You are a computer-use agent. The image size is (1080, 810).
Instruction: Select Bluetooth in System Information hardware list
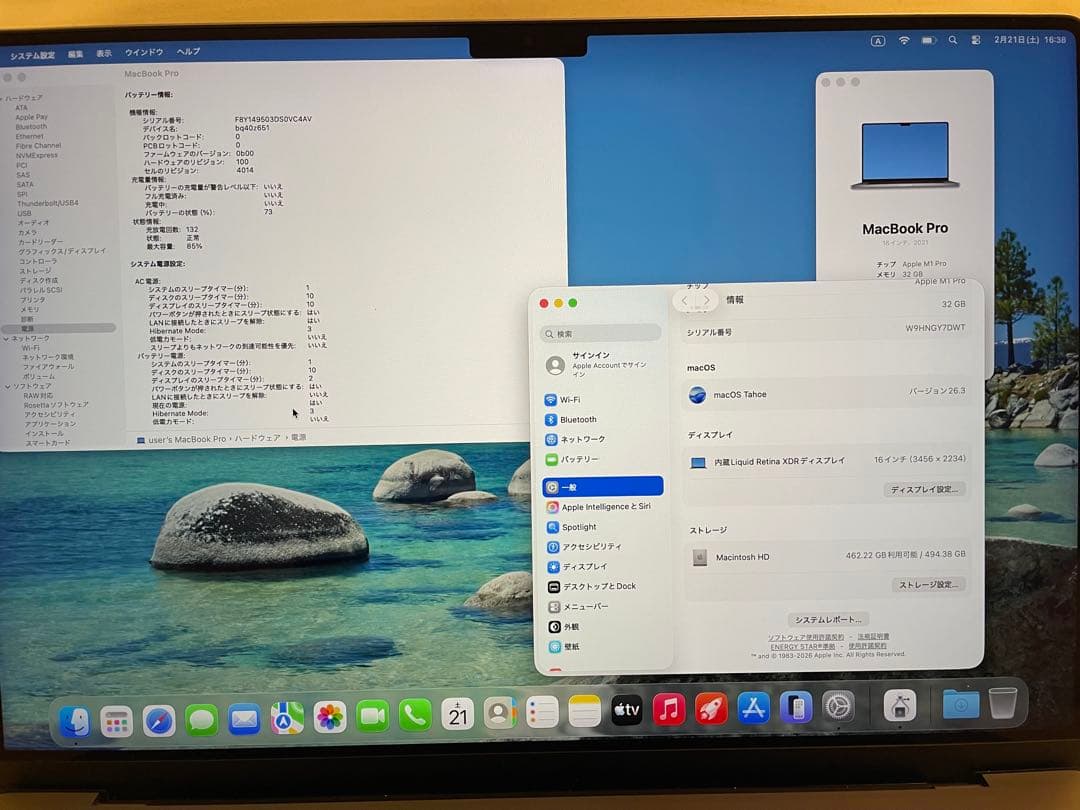point(32,127)
